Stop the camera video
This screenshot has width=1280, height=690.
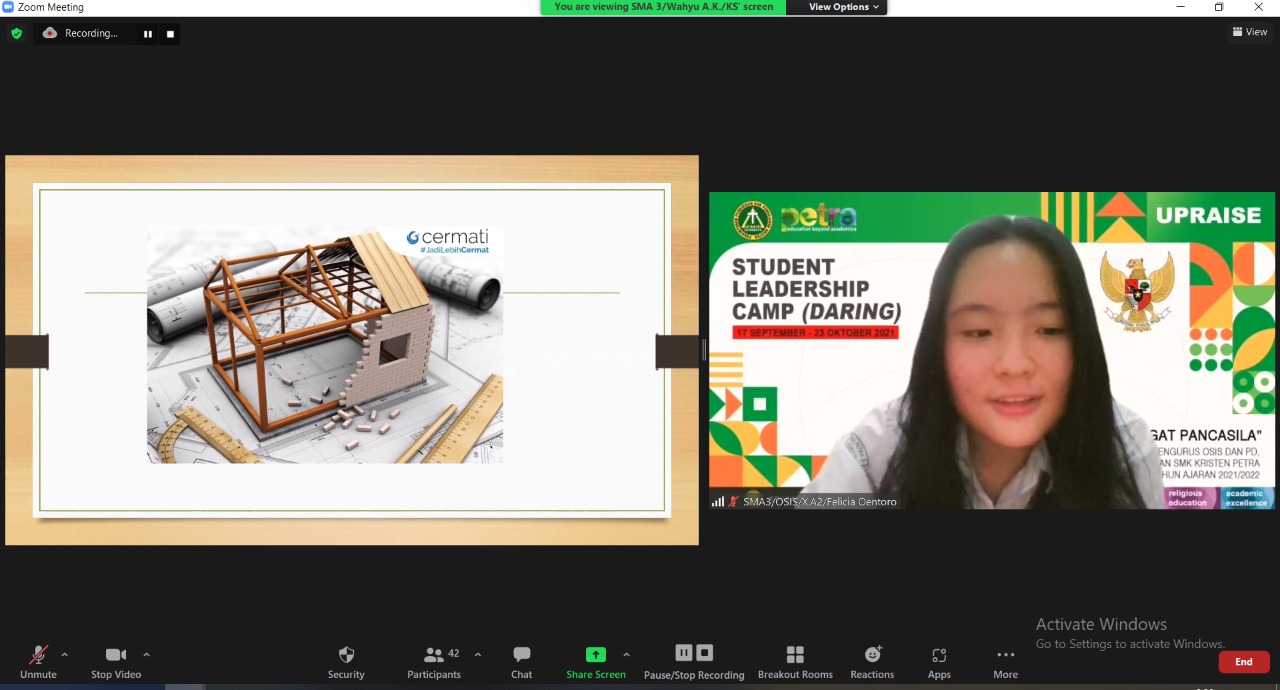point(116,662)
